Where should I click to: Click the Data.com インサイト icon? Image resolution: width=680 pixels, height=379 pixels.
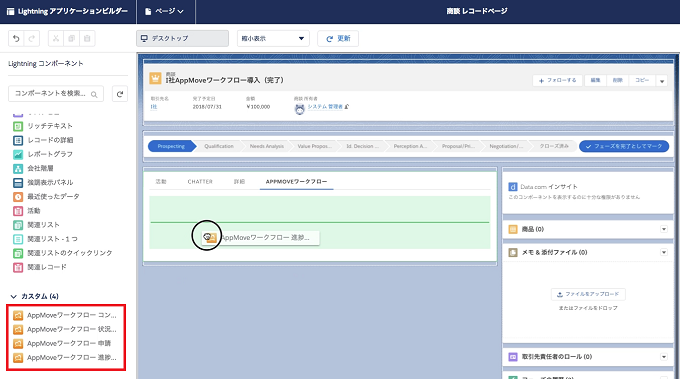513,187
